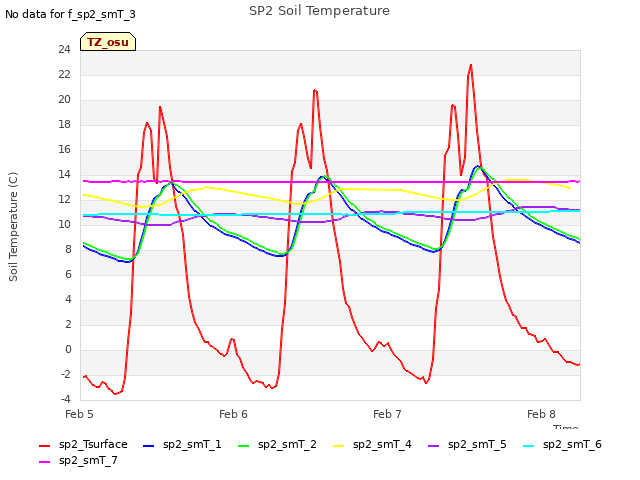Click the magenta sp2_smT_7 legend swatch

[44, 462]
